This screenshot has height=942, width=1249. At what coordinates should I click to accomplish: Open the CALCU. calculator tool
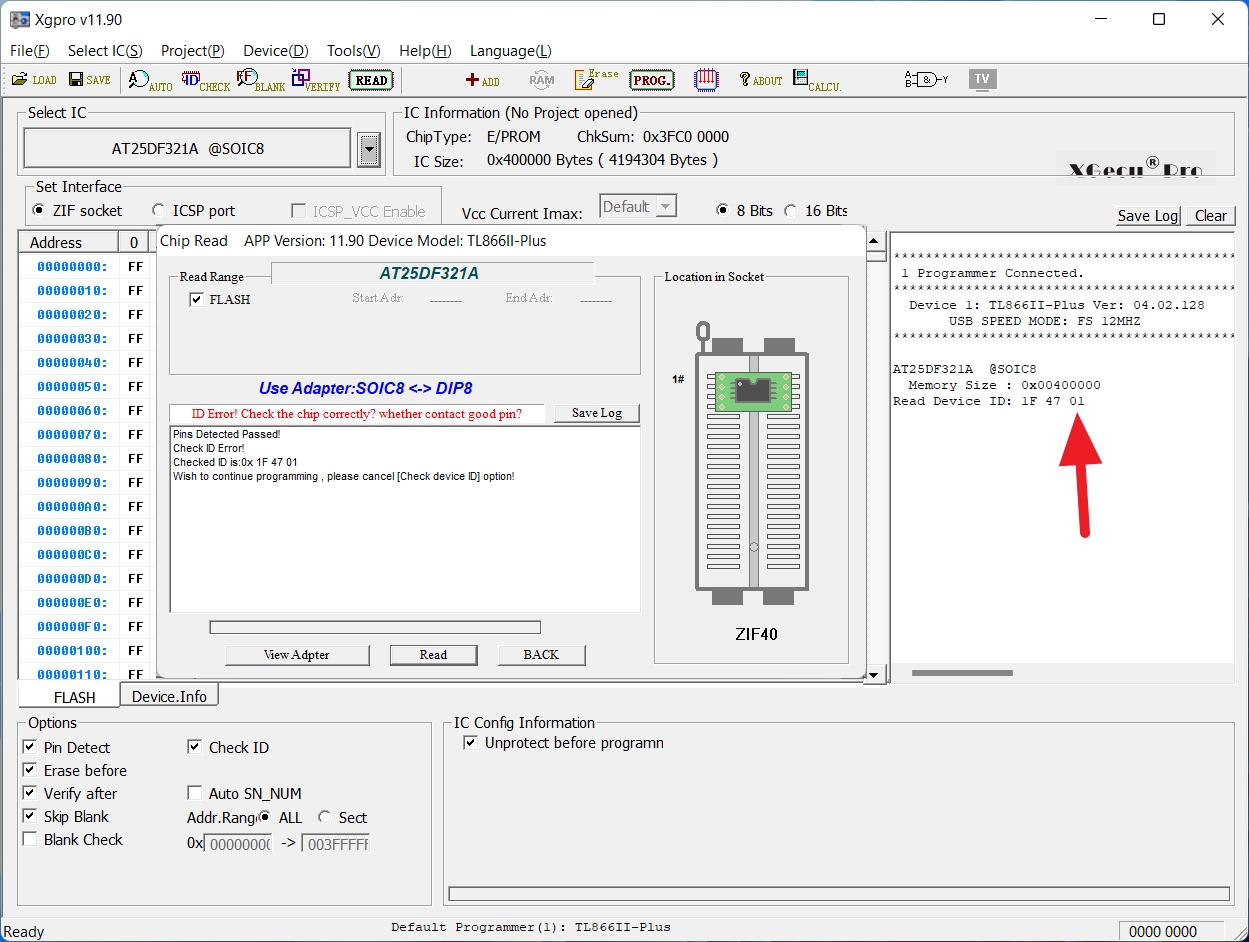[x=816, y=81]
